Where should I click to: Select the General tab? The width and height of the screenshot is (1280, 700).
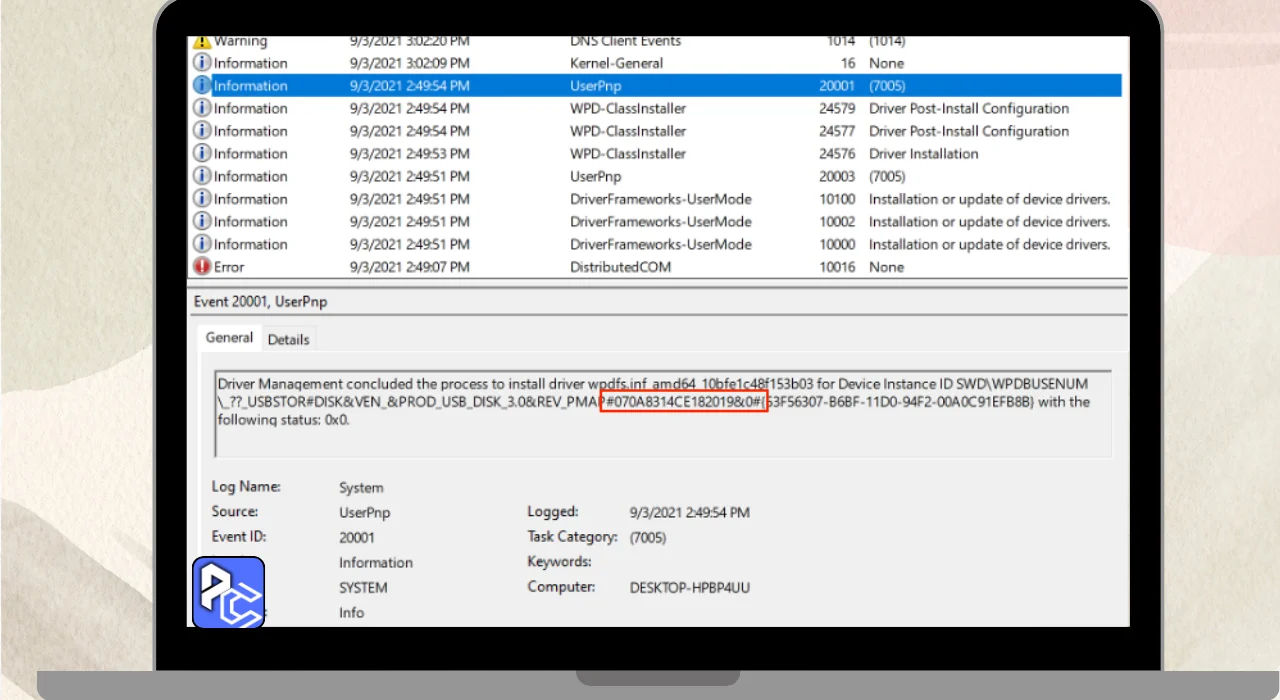tap(229, 338)
